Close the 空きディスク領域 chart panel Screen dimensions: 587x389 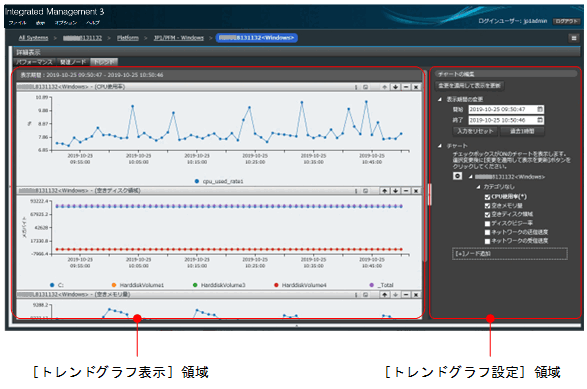point(416,191)
